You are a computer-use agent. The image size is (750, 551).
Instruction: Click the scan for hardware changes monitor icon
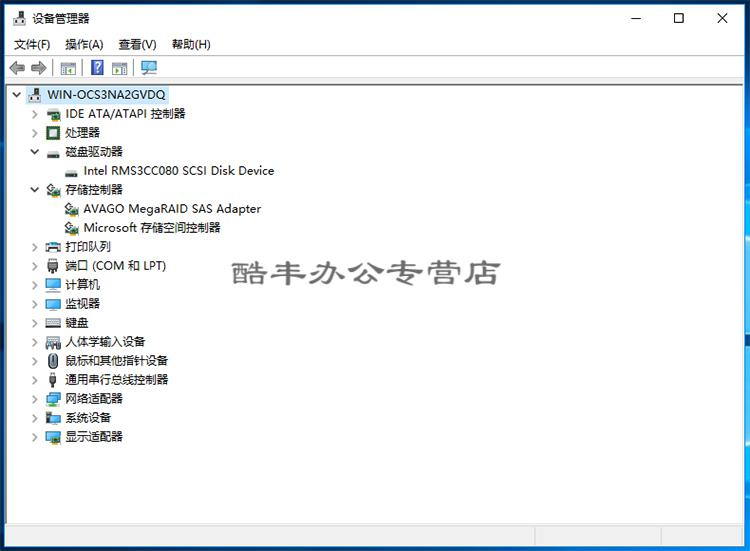click(x=149, y=67)
